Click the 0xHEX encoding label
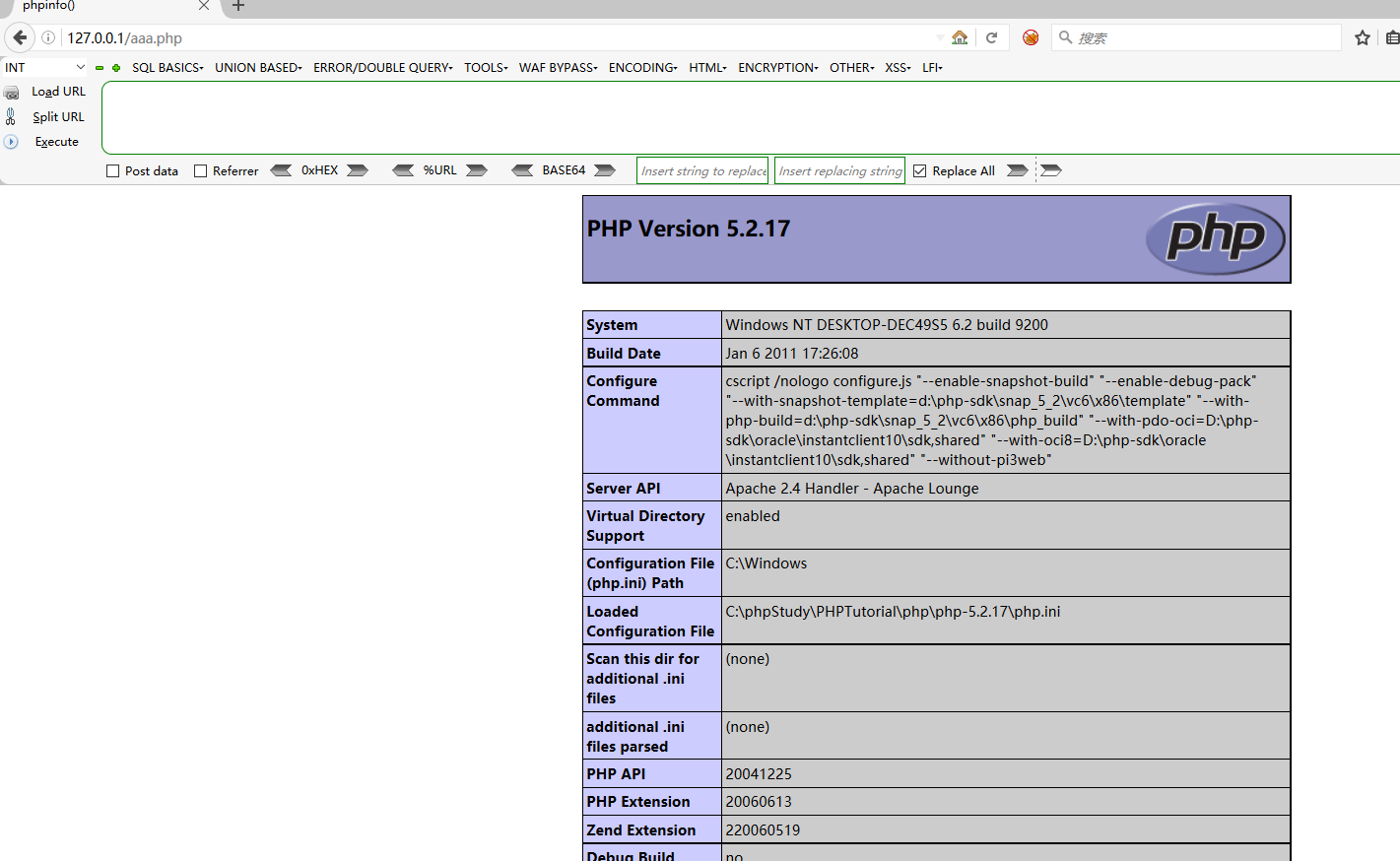The image size is (1400, 861). pyautogui.click(x=319, y=170)
